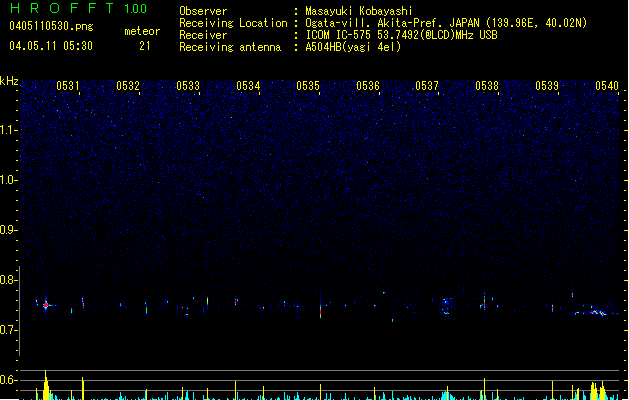The width and height of the screenshot is (629, 400).
Task: Click the long red echo trail near 0540
Action: pyautogui.click(x=598, y=312)
